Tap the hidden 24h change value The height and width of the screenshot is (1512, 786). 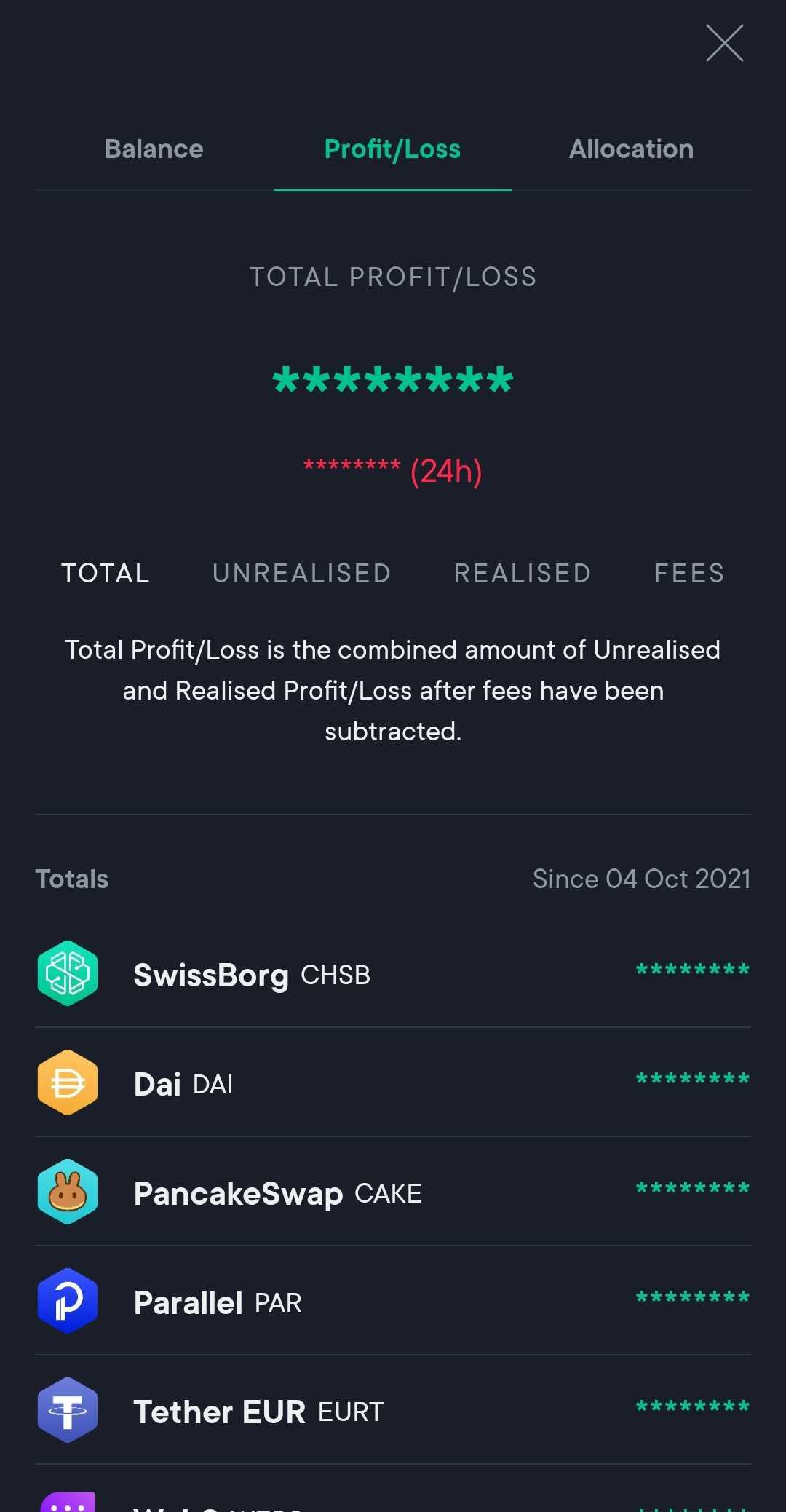pyautogui.click(x=352, y=467)
